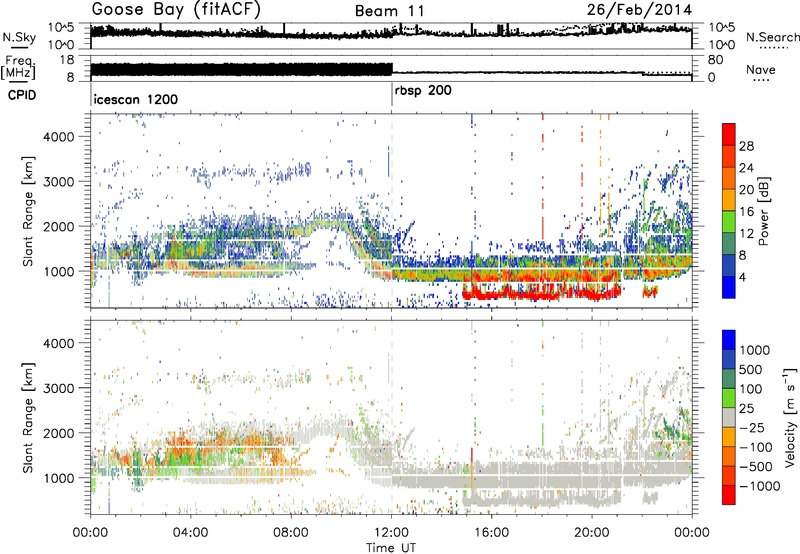800x554 pixels.
Task: Click the 2000 km tick on the velocity panel
Action: tap(58, 433)
